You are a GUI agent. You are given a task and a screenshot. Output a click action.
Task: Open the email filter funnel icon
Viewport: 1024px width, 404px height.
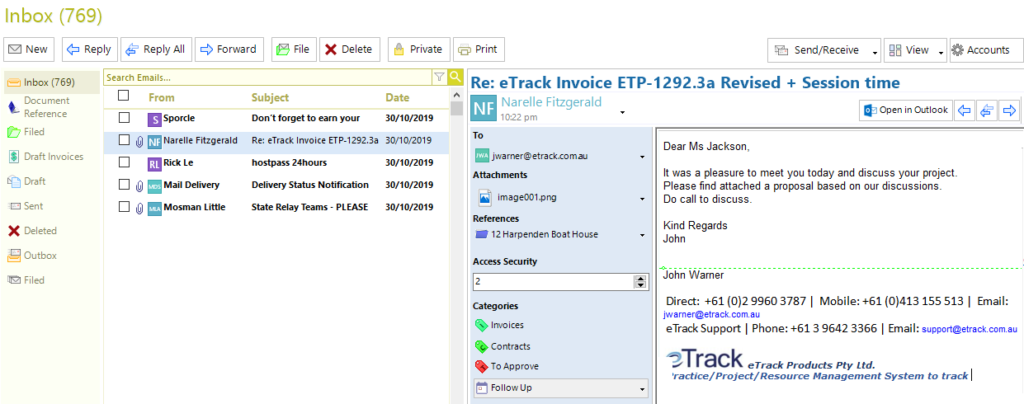[440, 78]
